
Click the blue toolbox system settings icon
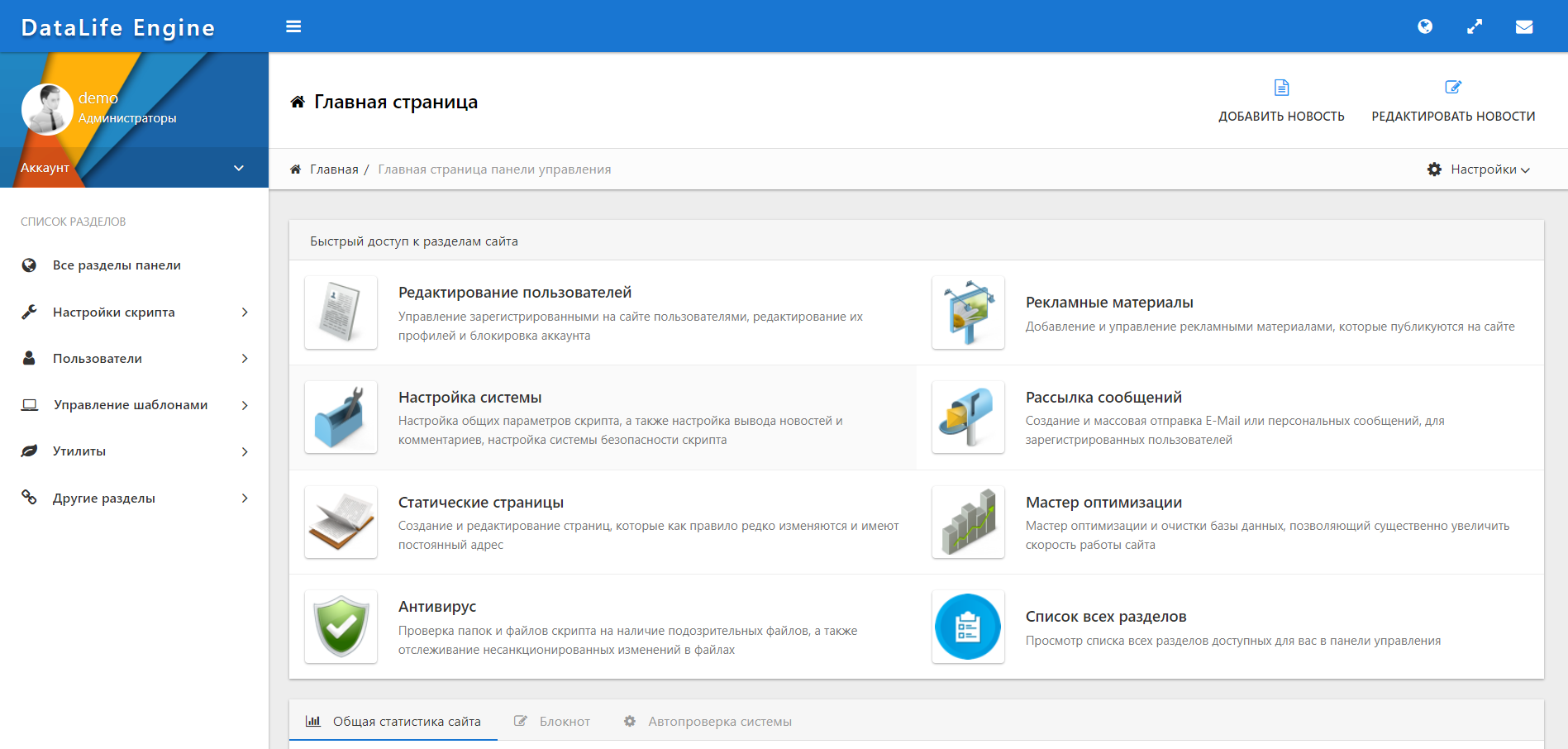coord(341,417)
